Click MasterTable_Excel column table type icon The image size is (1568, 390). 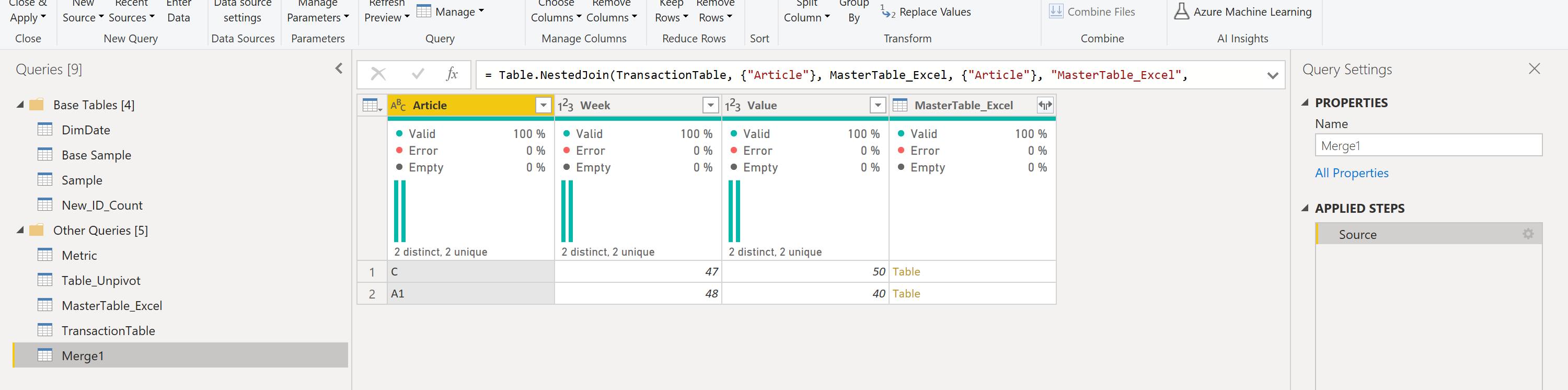coord(900,105)
